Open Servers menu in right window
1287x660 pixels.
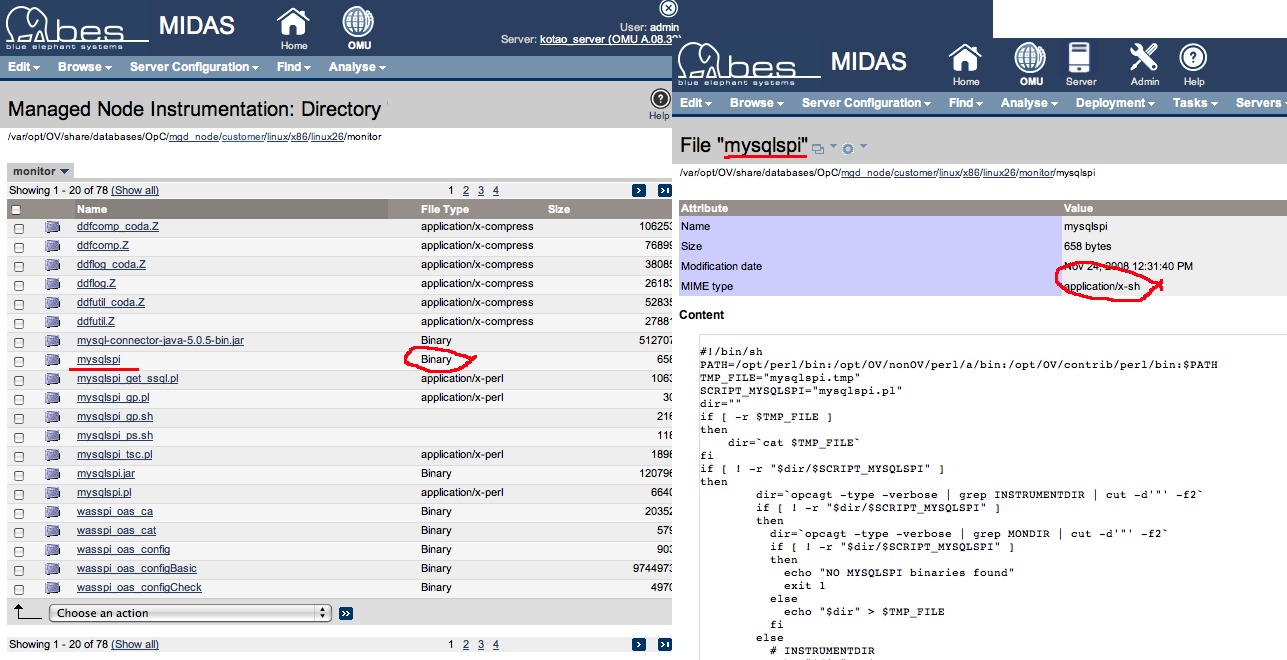[x=1260, y=103]
